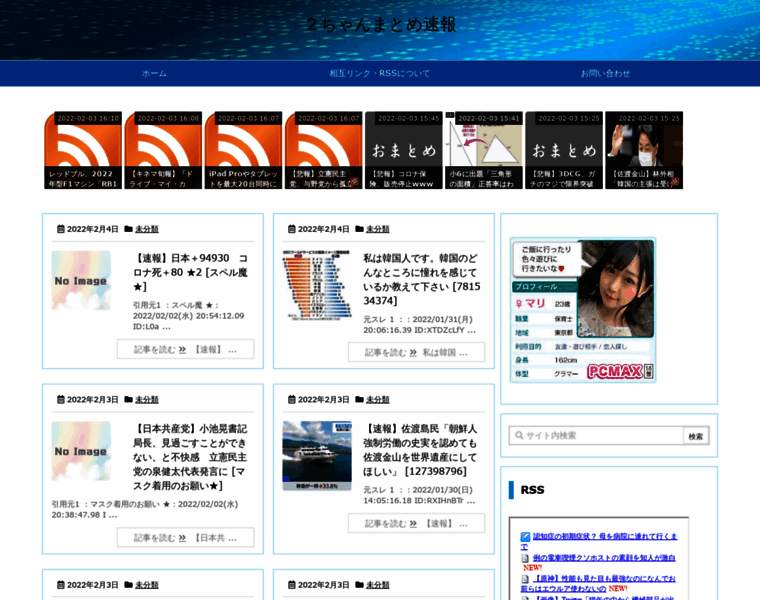The height and width of the screenshot is (600, 760).
Task: Go to the お問い合わせ contact page
Action: 605,73
